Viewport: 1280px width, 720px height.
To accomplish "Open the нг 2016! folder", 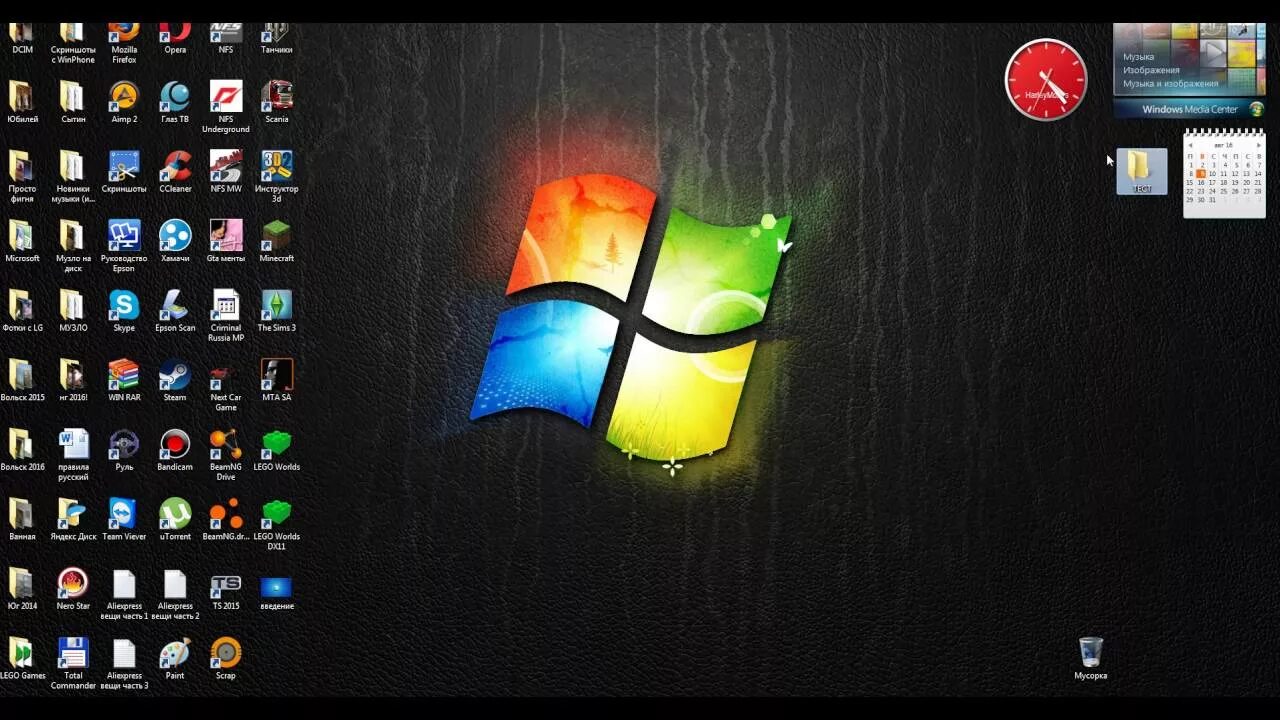I will (73, 380).
